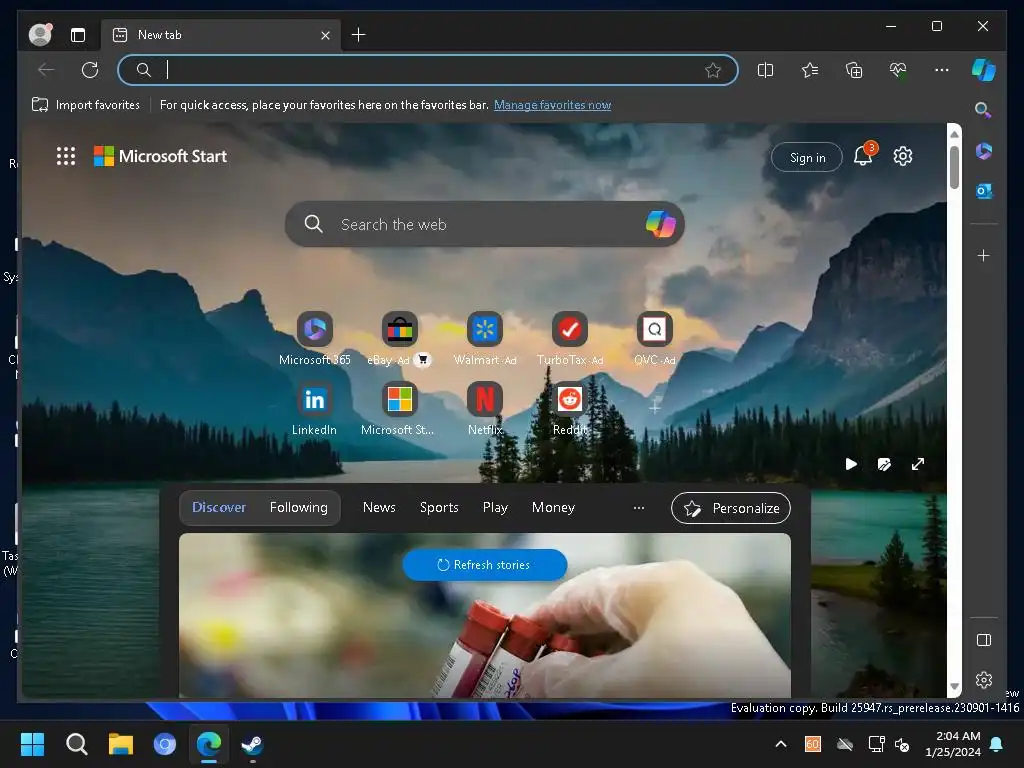Open notifications bell with badge
Screen dimensions: 1024x768
[864, 155]
